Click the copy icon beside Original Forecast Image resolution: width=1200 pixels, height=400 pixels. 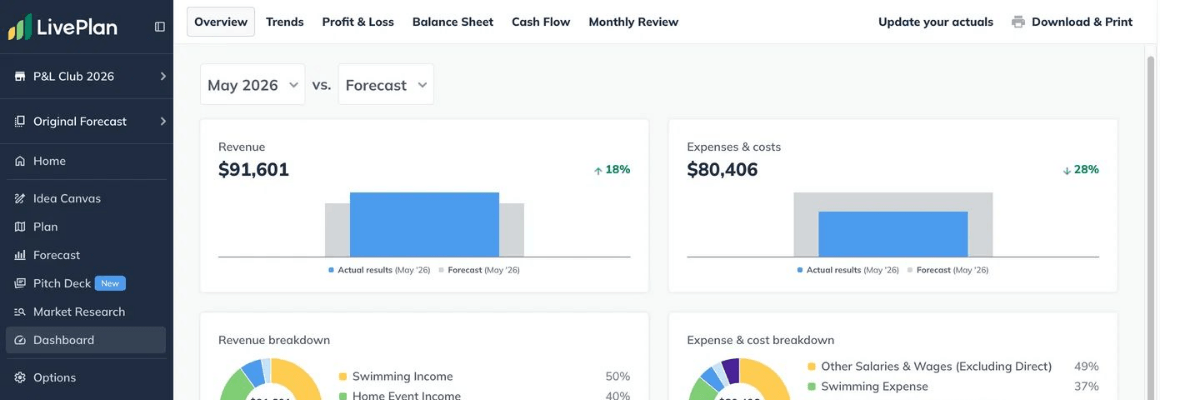20,121
